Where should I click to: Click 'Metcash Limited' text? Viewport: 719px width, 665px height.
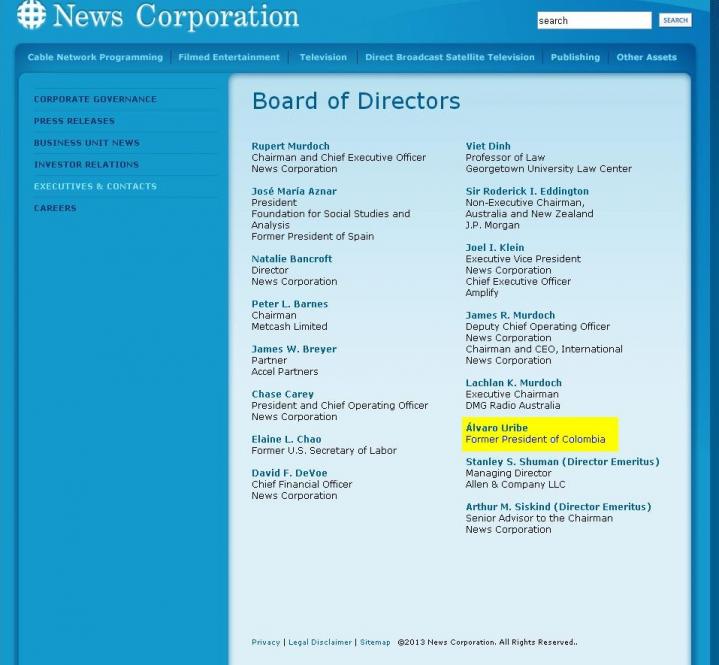click(289, 327)
